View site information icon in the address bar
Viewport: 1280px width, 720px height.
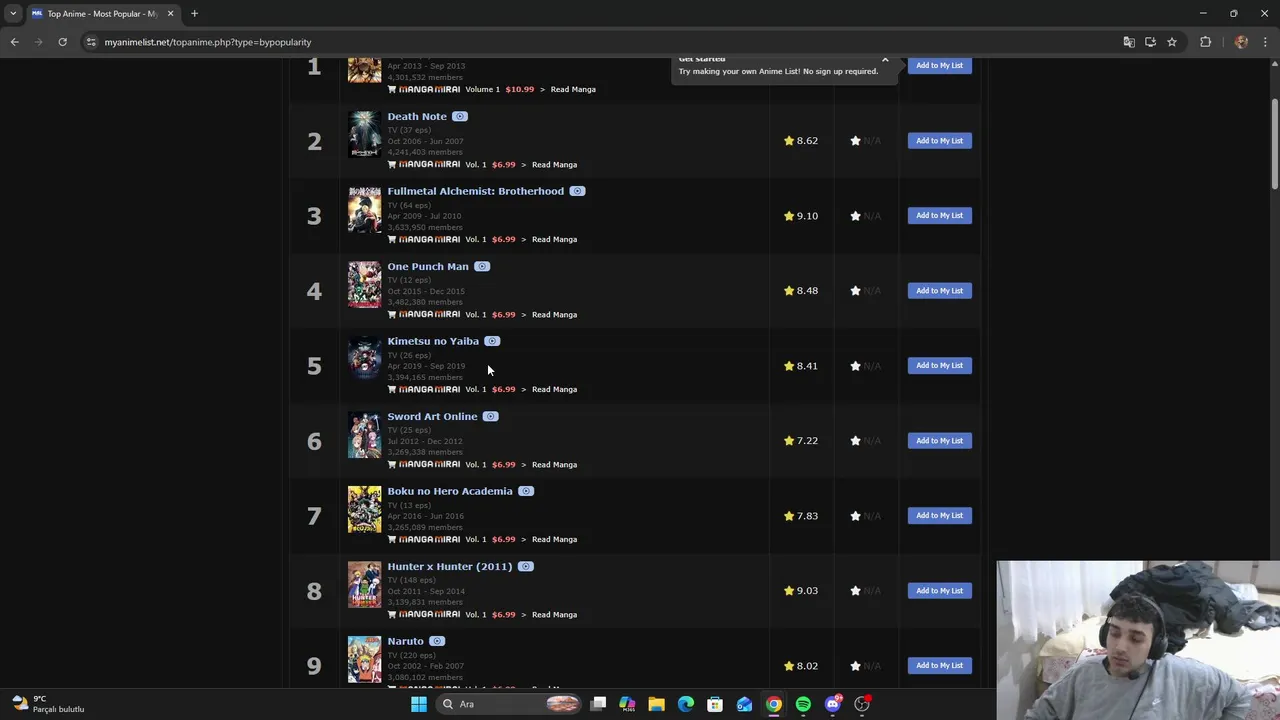point(91,42)
